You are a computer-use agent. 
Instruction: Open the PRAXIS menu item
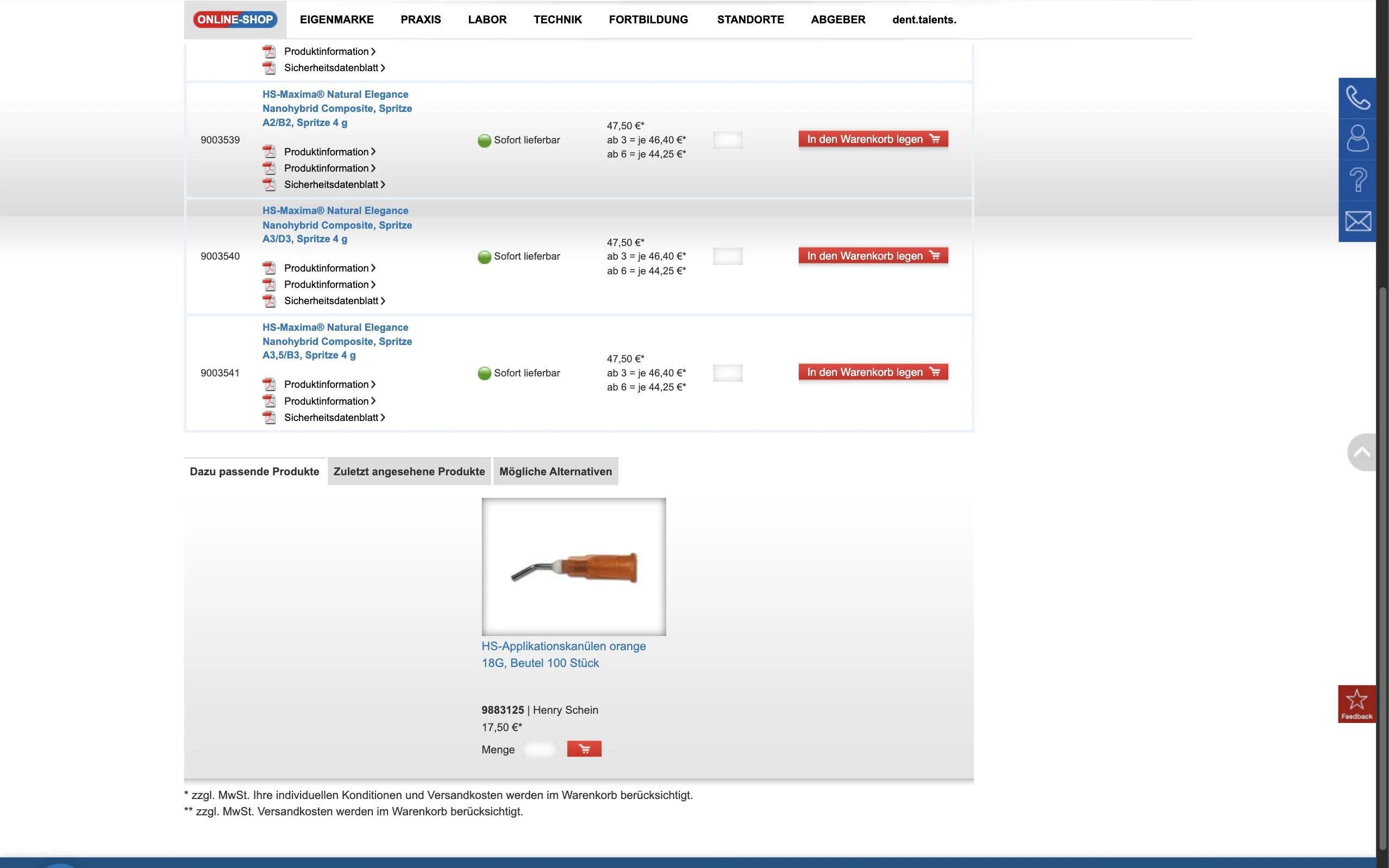420,20
